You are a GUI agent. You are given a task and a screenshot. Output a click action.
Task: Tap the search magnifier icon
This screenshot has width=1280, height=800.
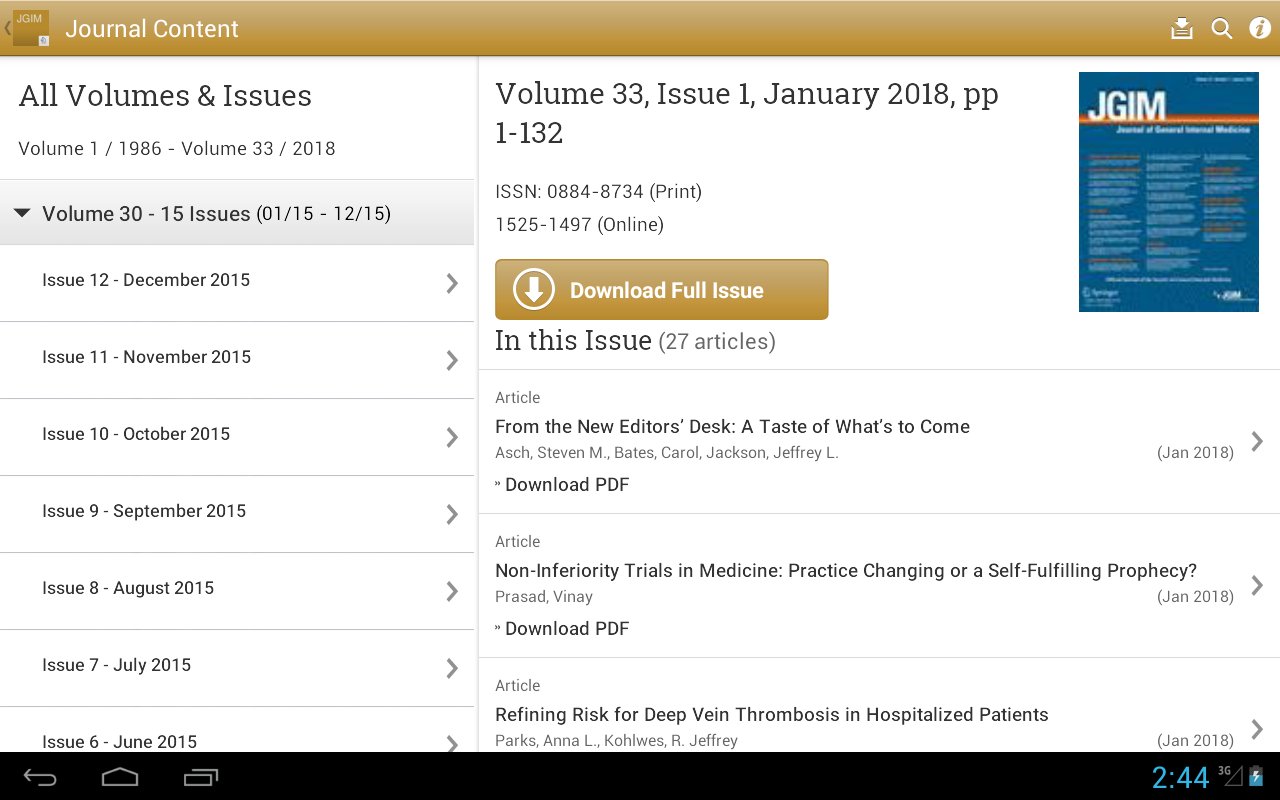(x=1222, y=28)
